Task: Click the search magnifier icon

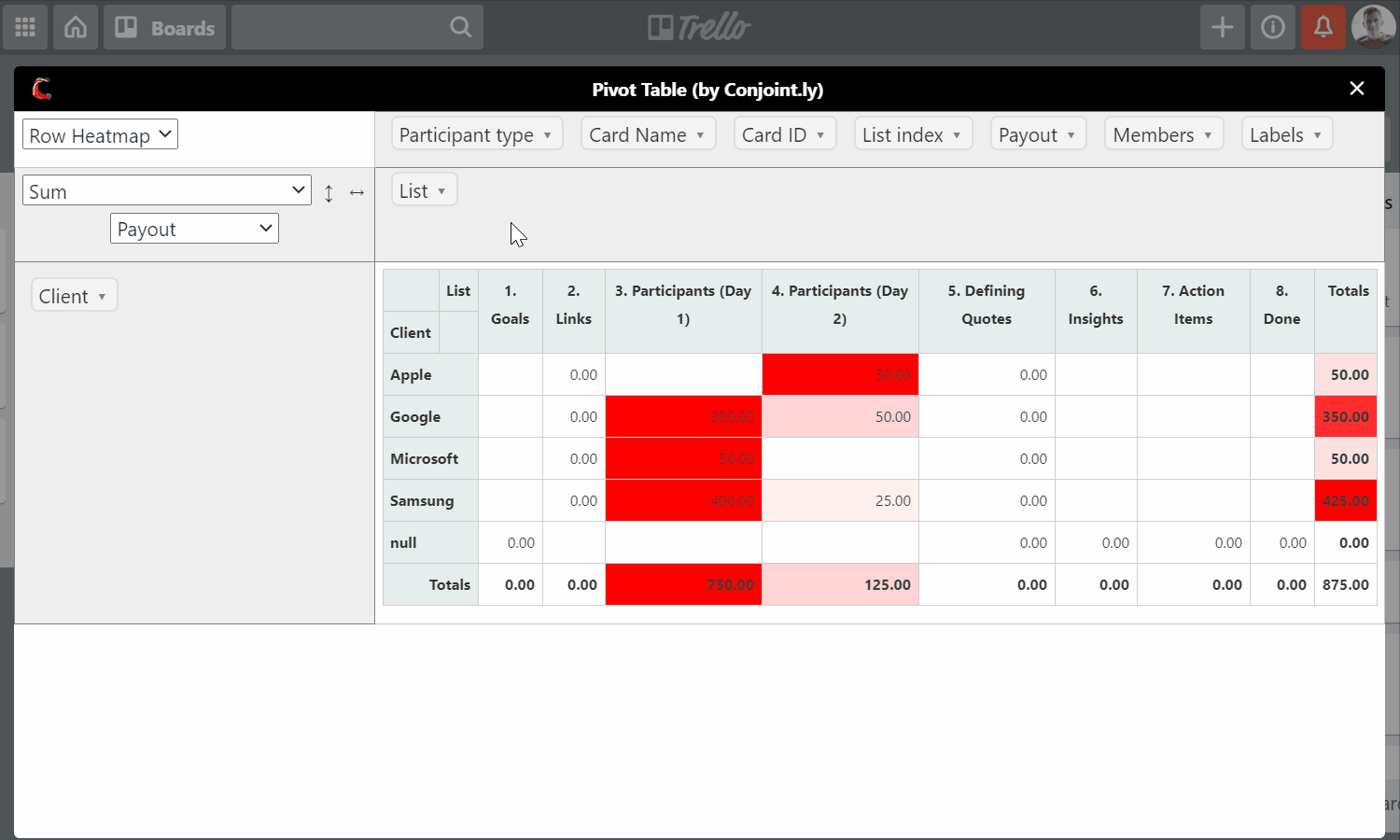Action: [x=460, y=27]
